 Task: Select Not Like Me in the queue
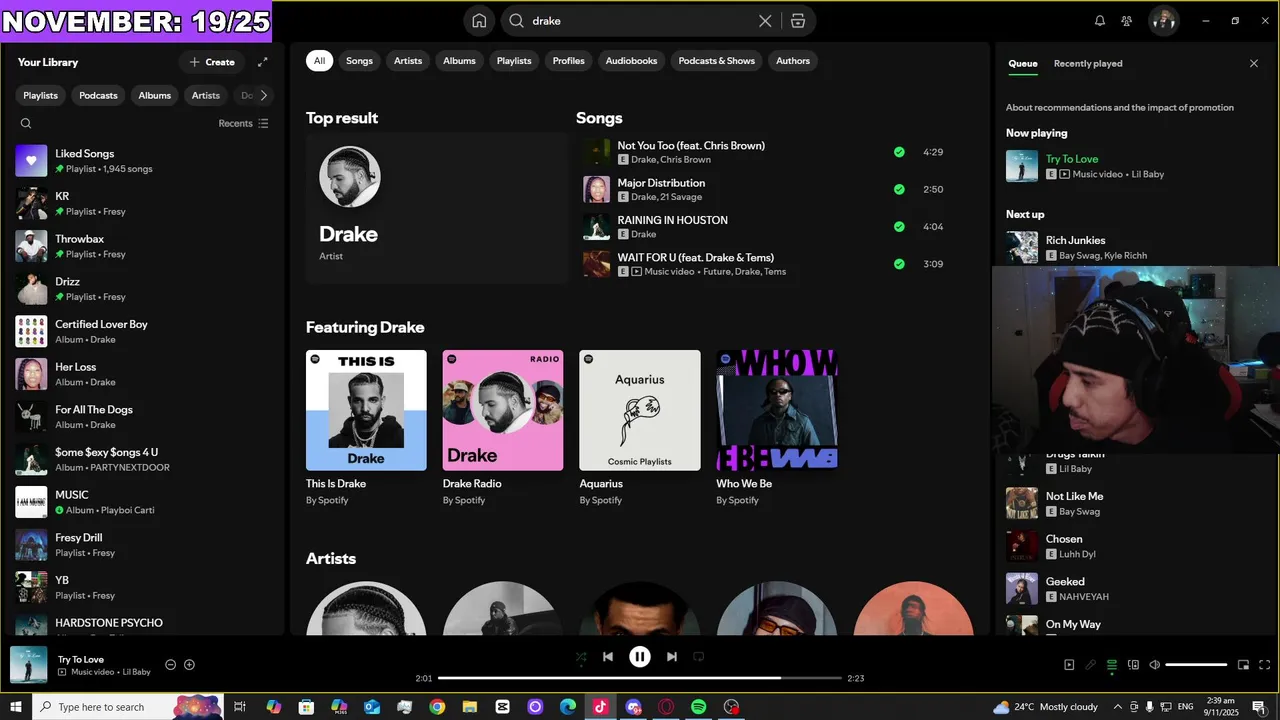click(1132, 503)
